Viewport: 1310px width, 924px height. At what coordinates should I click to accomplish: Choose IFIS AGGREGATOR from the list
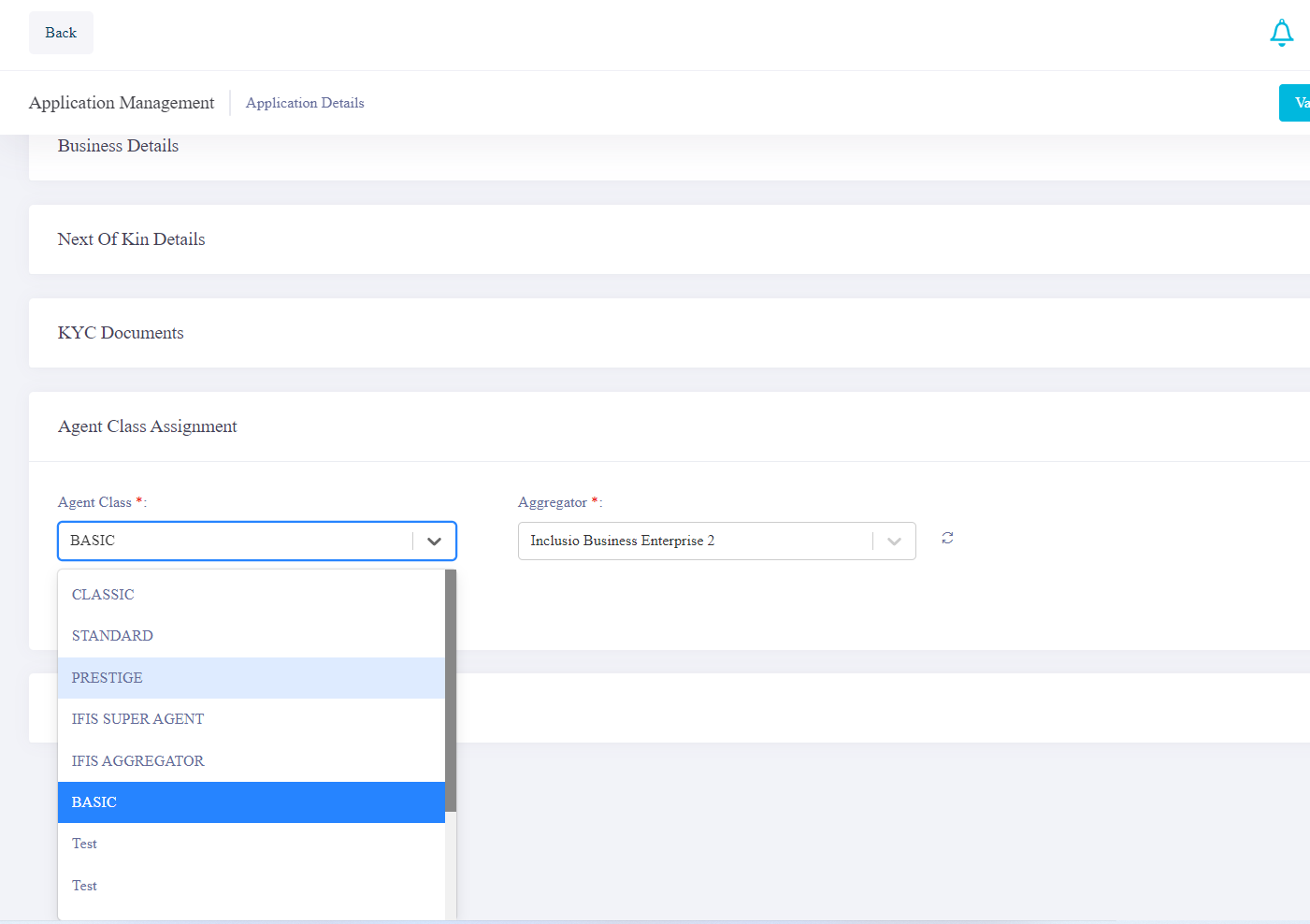coord(137,761)
